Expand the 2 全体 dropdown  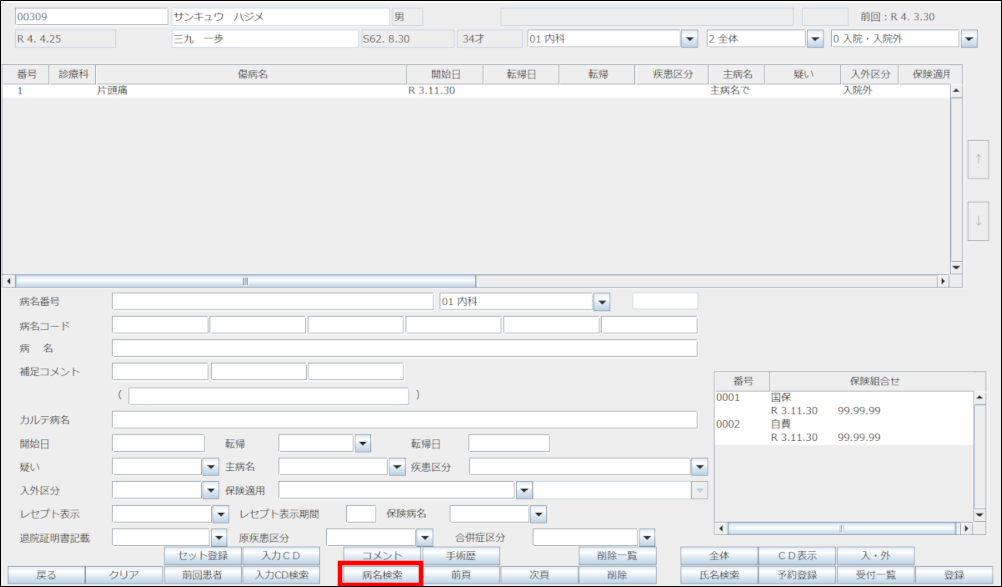[x=815, y=39]
